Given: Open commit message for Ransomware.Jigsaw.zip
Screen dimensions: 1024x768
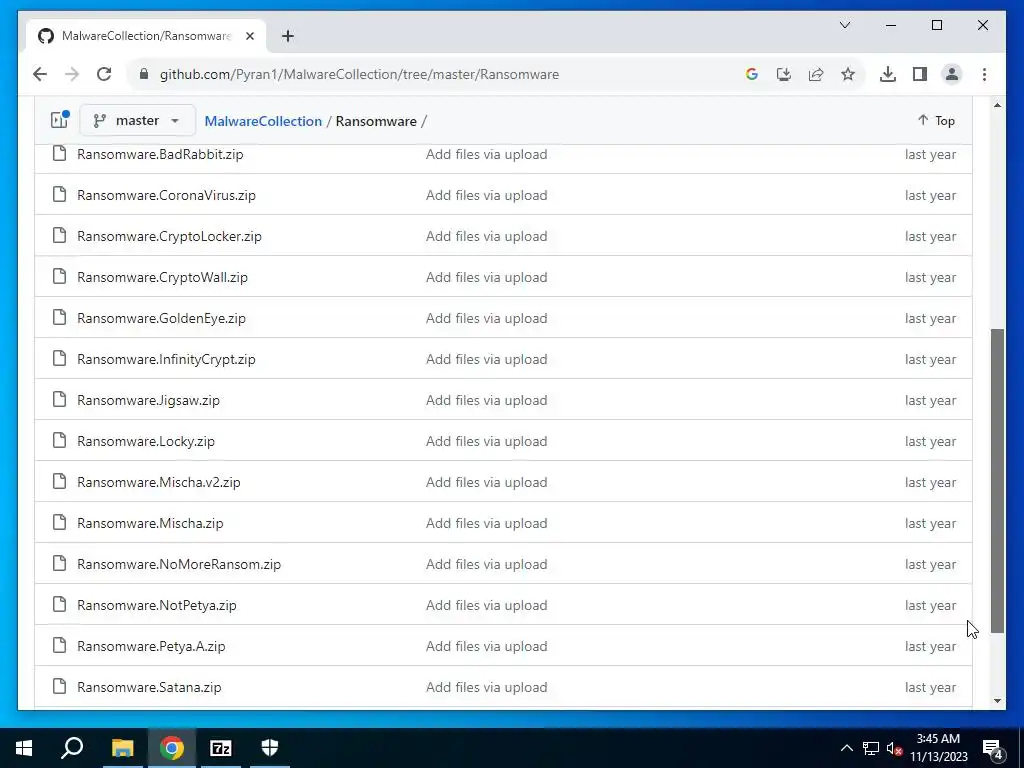Looking at the screenshot, I should (x=487, y=400).
